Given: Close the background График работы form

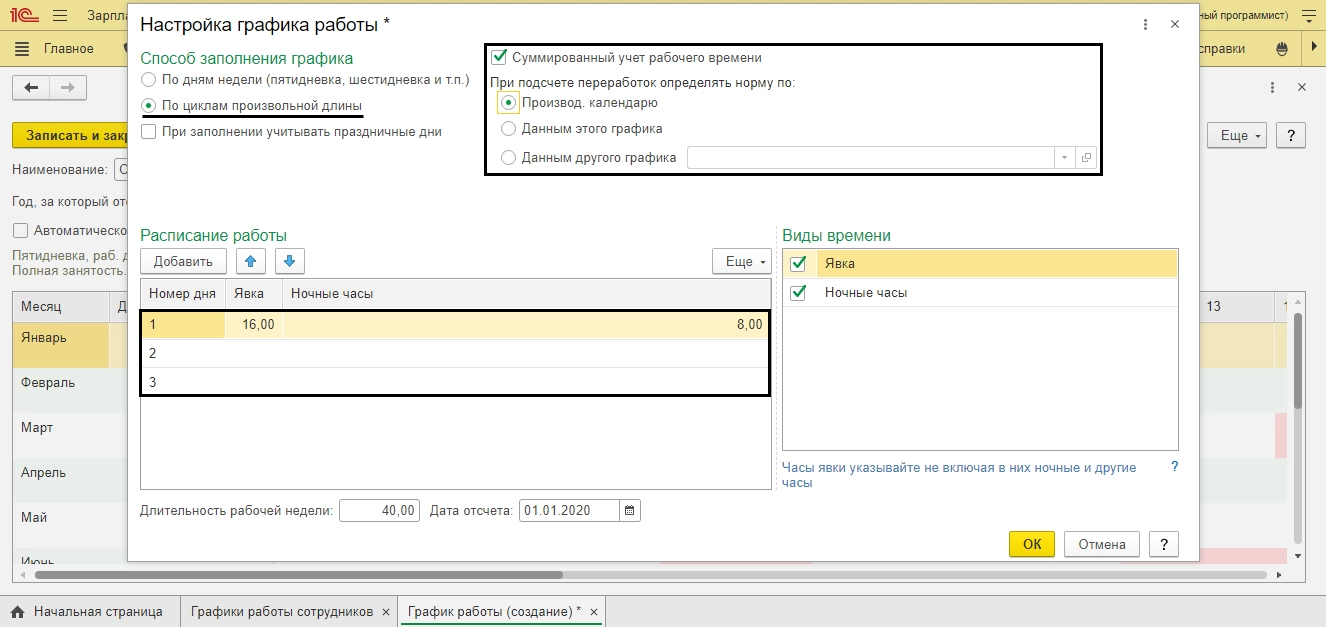Looking at the screenshot, I should click(x=1302, y=88).
